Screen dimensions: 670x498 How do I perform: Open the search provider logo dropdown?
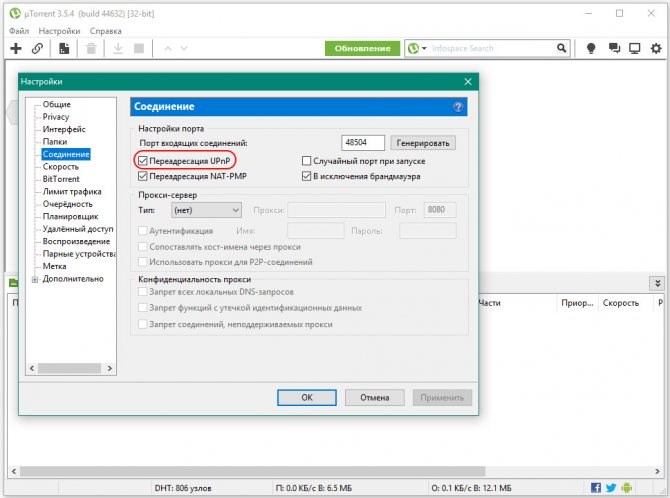(417, 48)
